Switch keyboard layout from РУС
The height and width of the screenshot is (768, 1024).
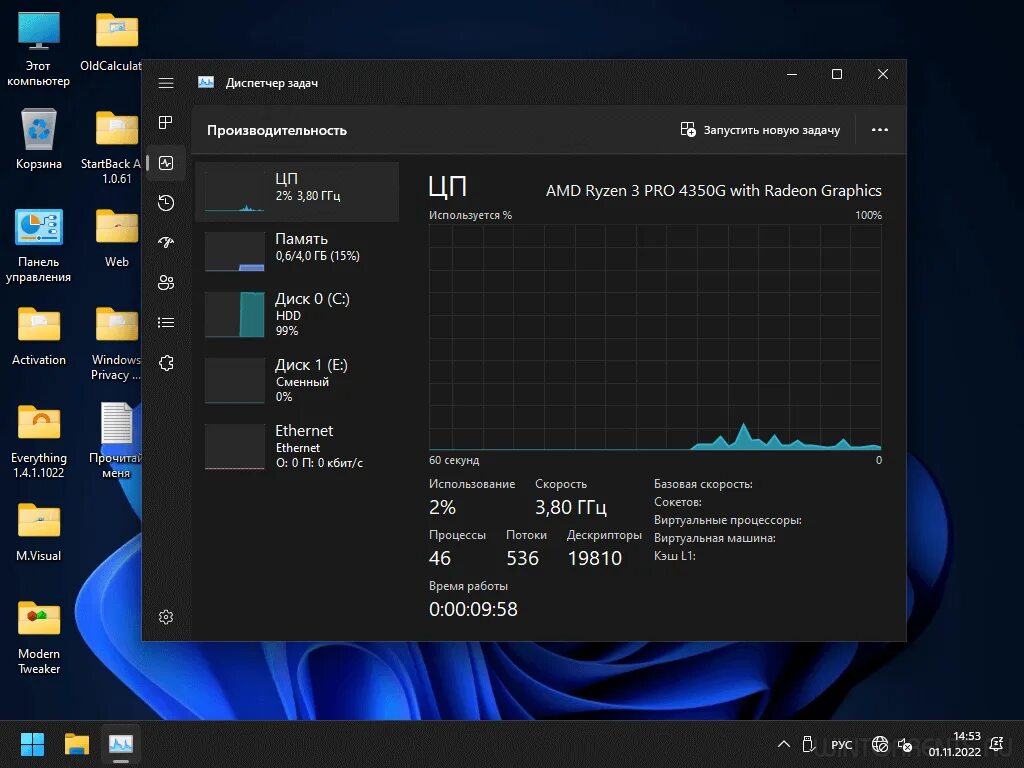coord(841,744)
